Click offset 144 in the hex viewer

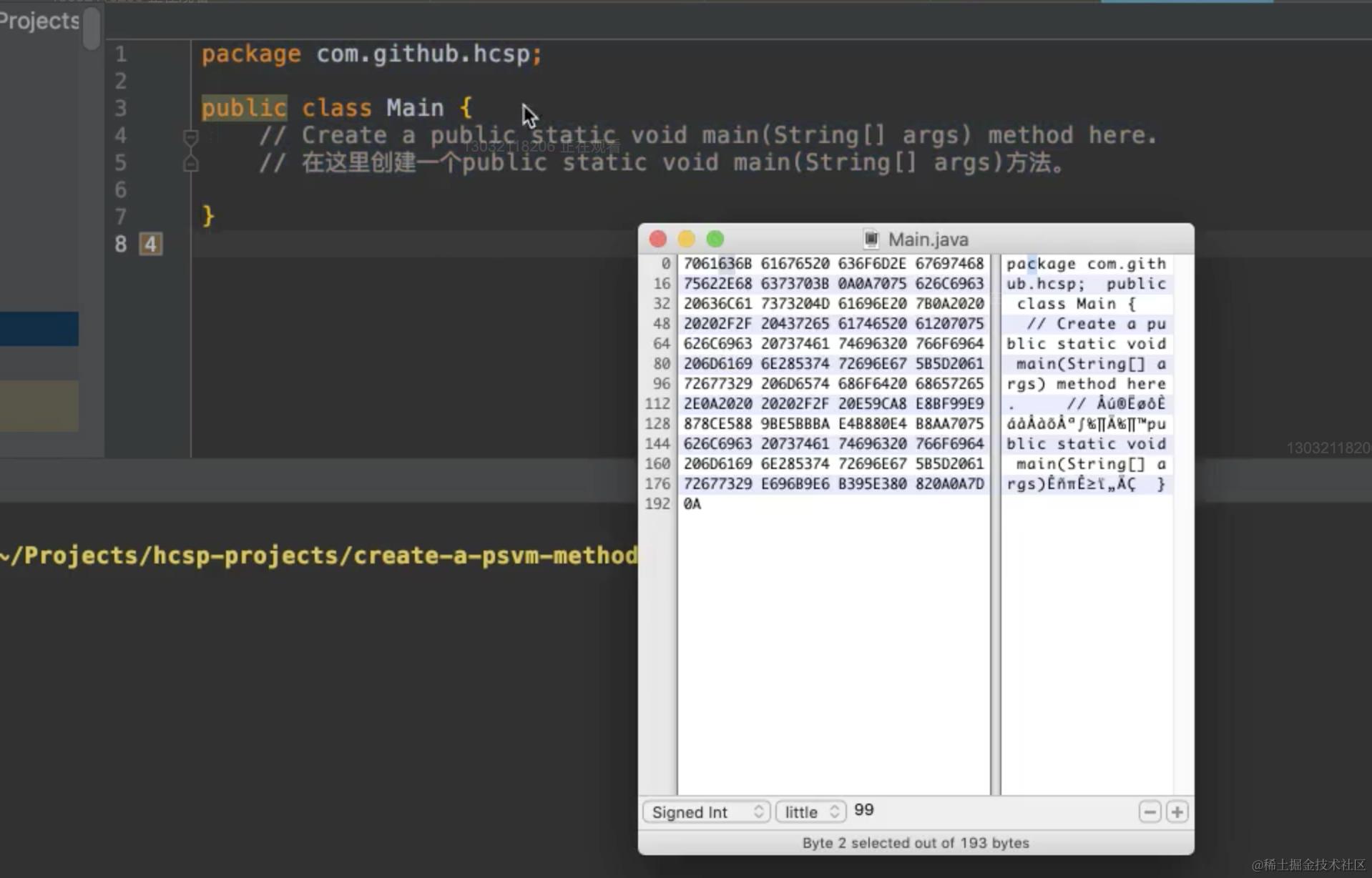point(657,444)
